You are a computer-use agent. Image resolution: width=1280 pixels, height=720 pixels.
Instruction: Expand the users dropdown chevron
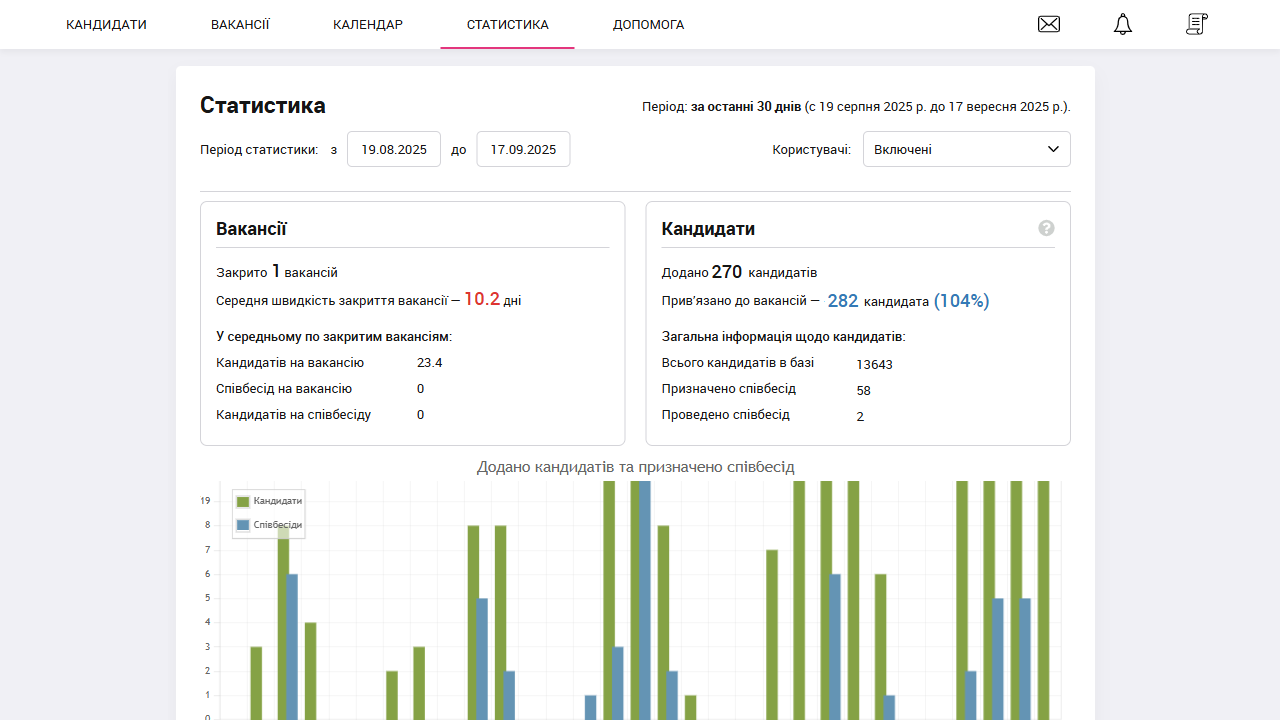1053,148
